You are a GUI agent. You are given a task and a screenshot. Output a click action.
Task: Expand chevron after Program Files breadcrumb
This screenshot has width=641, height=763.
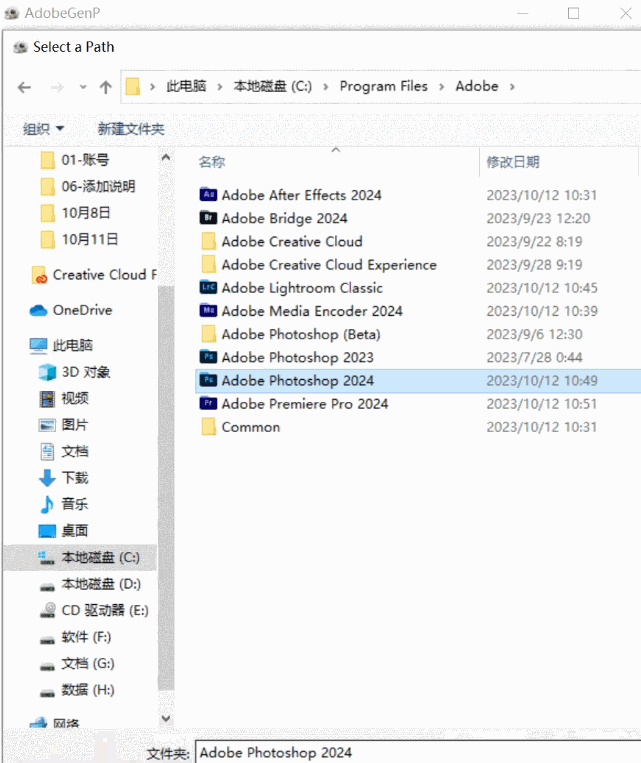point(442,87)
